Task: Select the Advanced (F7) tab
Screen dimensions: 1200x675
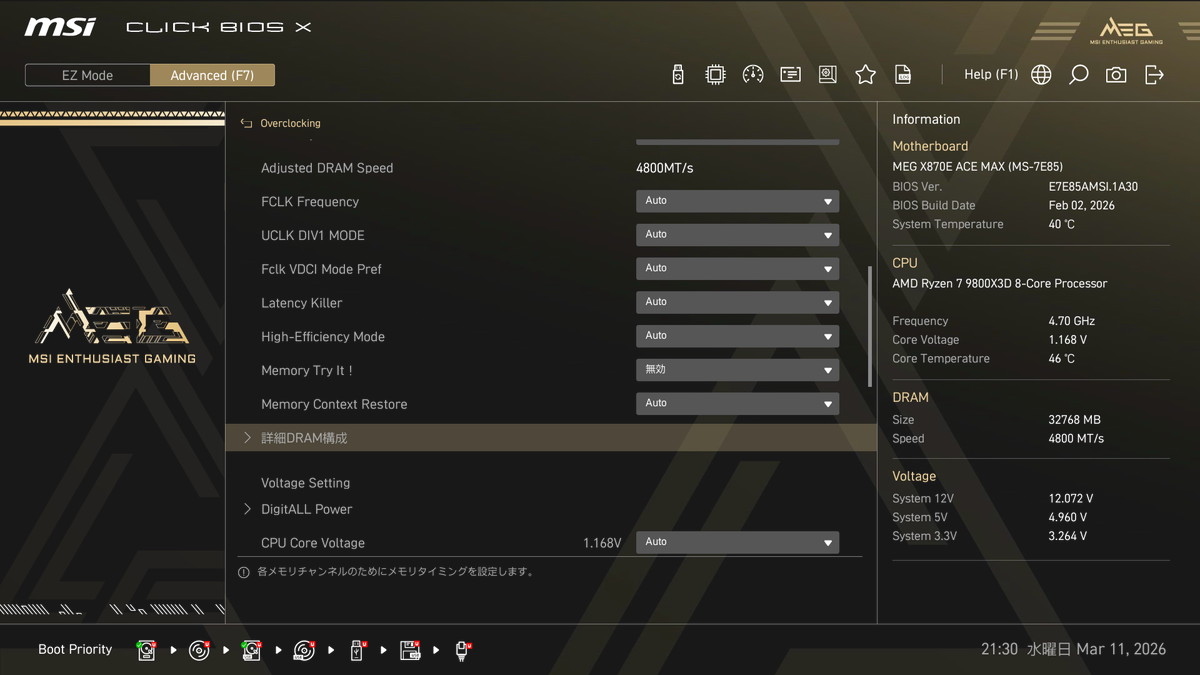Action: coord(212,75)
